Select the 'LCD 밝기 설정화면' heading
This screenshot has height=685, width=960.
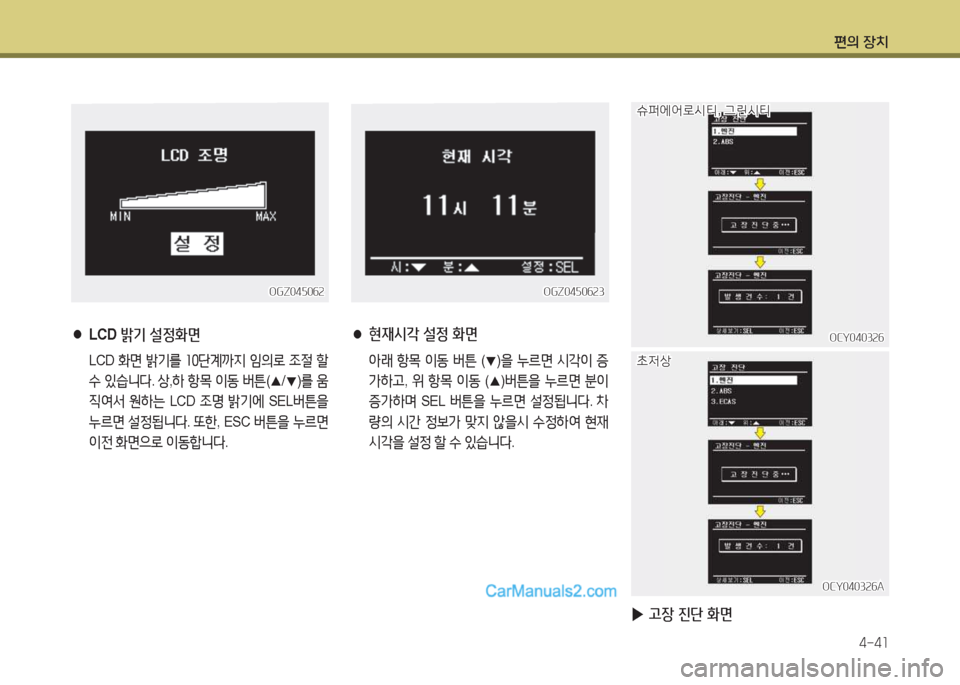[x=144, y=335]
